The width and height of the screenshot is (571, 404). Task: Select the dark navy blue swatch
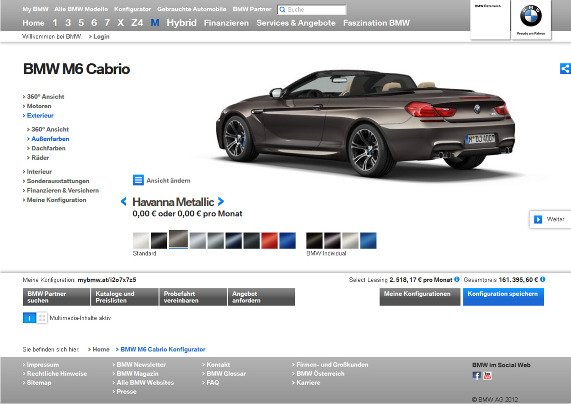pos(233,241)
